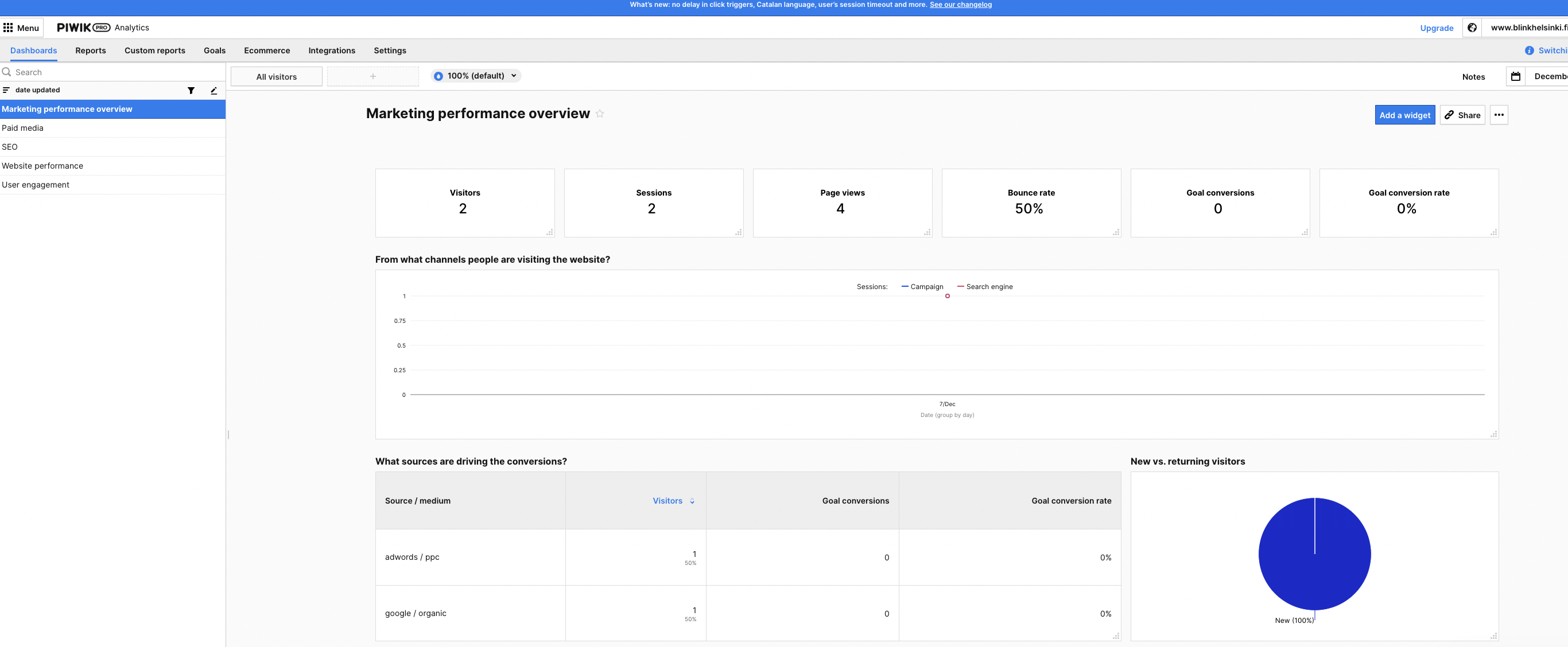This screenshot has width=1568, height=647.
Task: Click the search magnifier icon
Action: 7,72
